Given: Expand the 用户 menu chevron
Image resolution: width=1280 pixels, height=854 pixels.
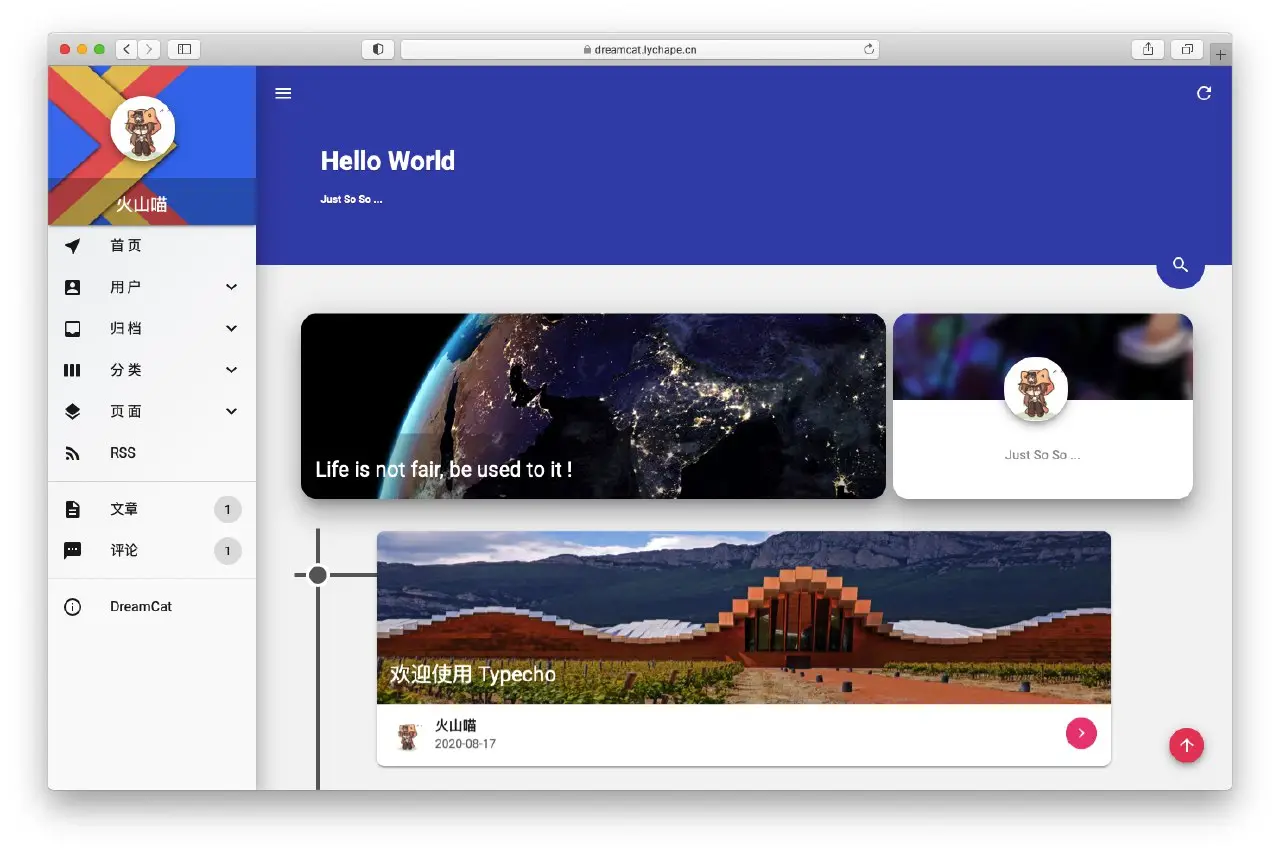Looking at the screenshot, I should [231, 287].
